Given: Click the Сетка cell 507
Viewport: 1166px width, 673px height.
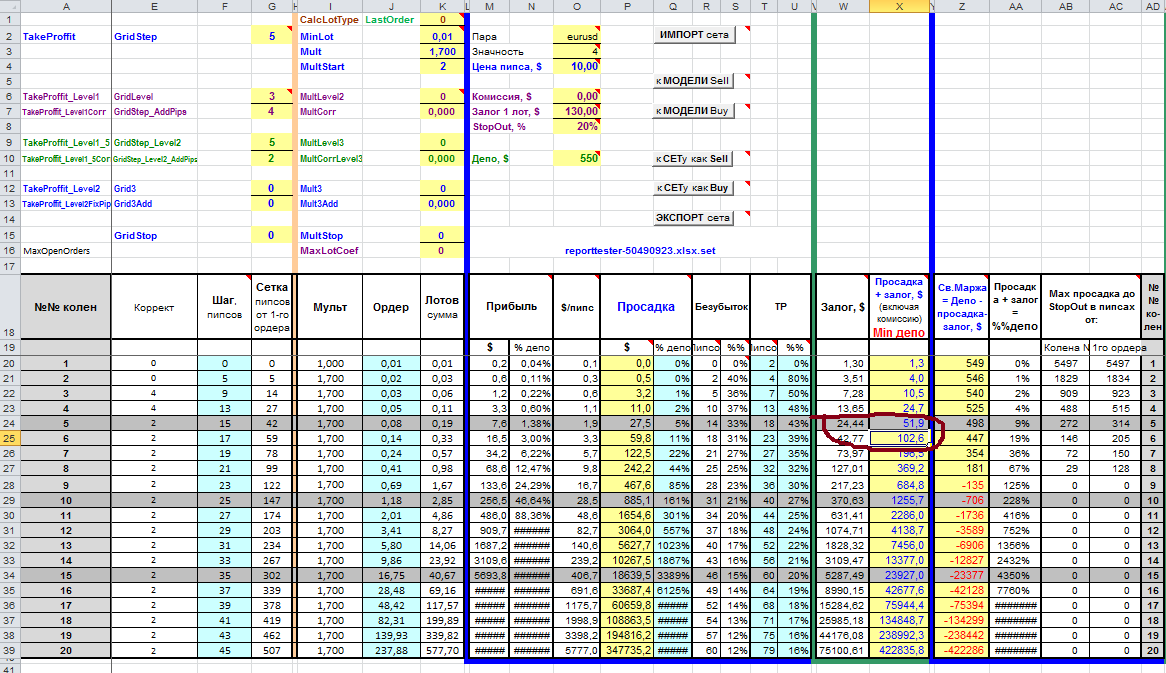Looking at the screenshot, I should pos(271,650).
